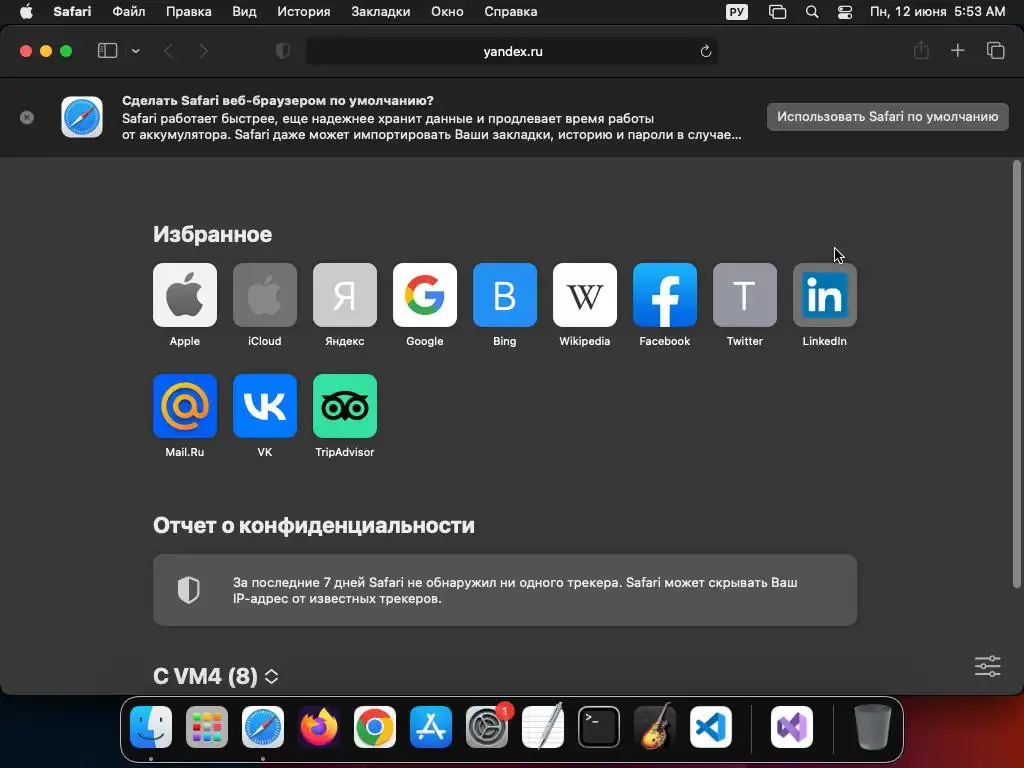Open the Apple favorite tile

click(185, 295)
